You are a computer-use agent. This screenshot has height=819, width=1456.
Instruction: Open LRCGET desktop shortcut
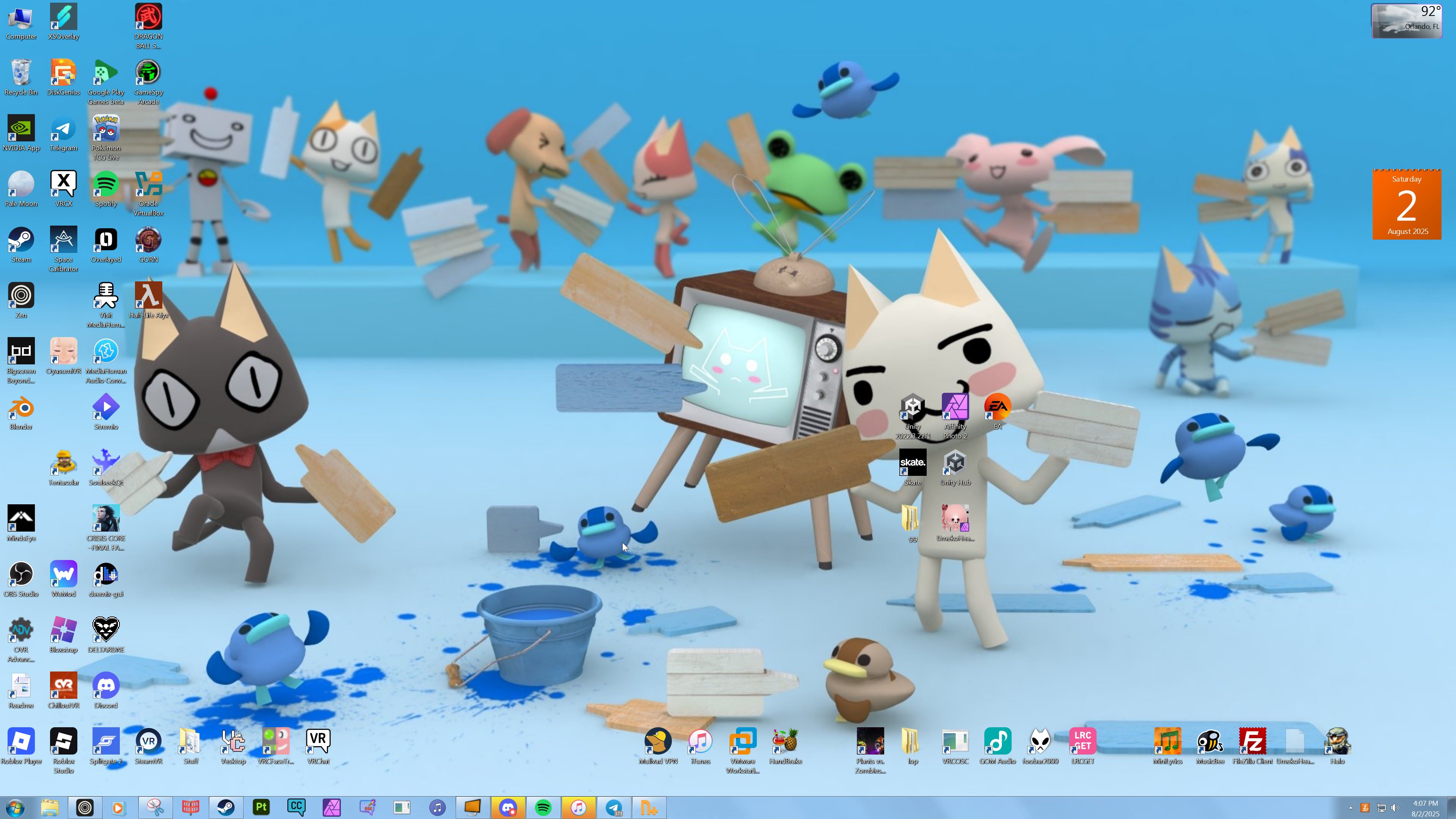[1083, 746]
